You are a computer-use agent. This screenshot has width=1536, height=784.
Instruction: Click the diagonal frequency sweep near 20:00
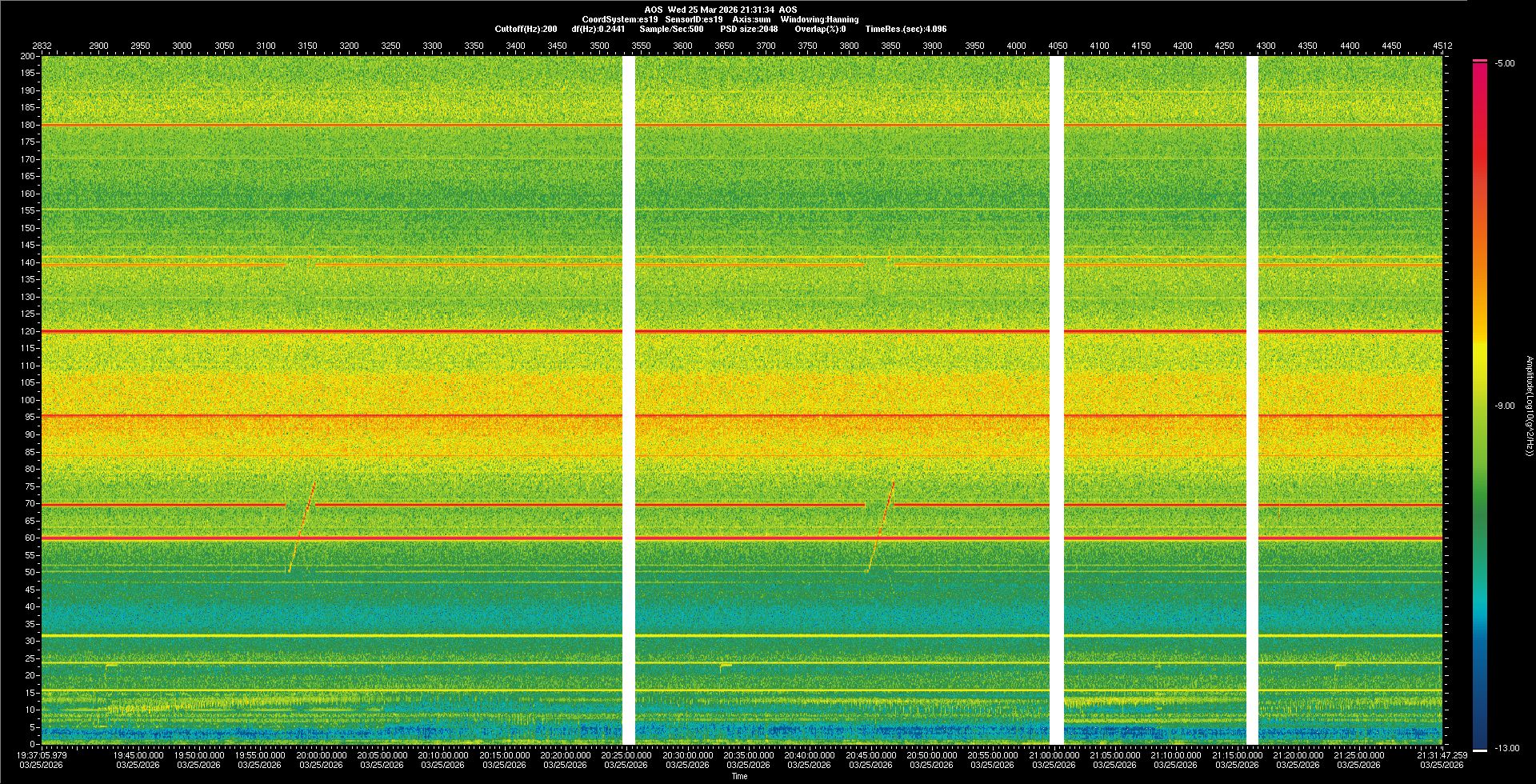click(302, 524)
